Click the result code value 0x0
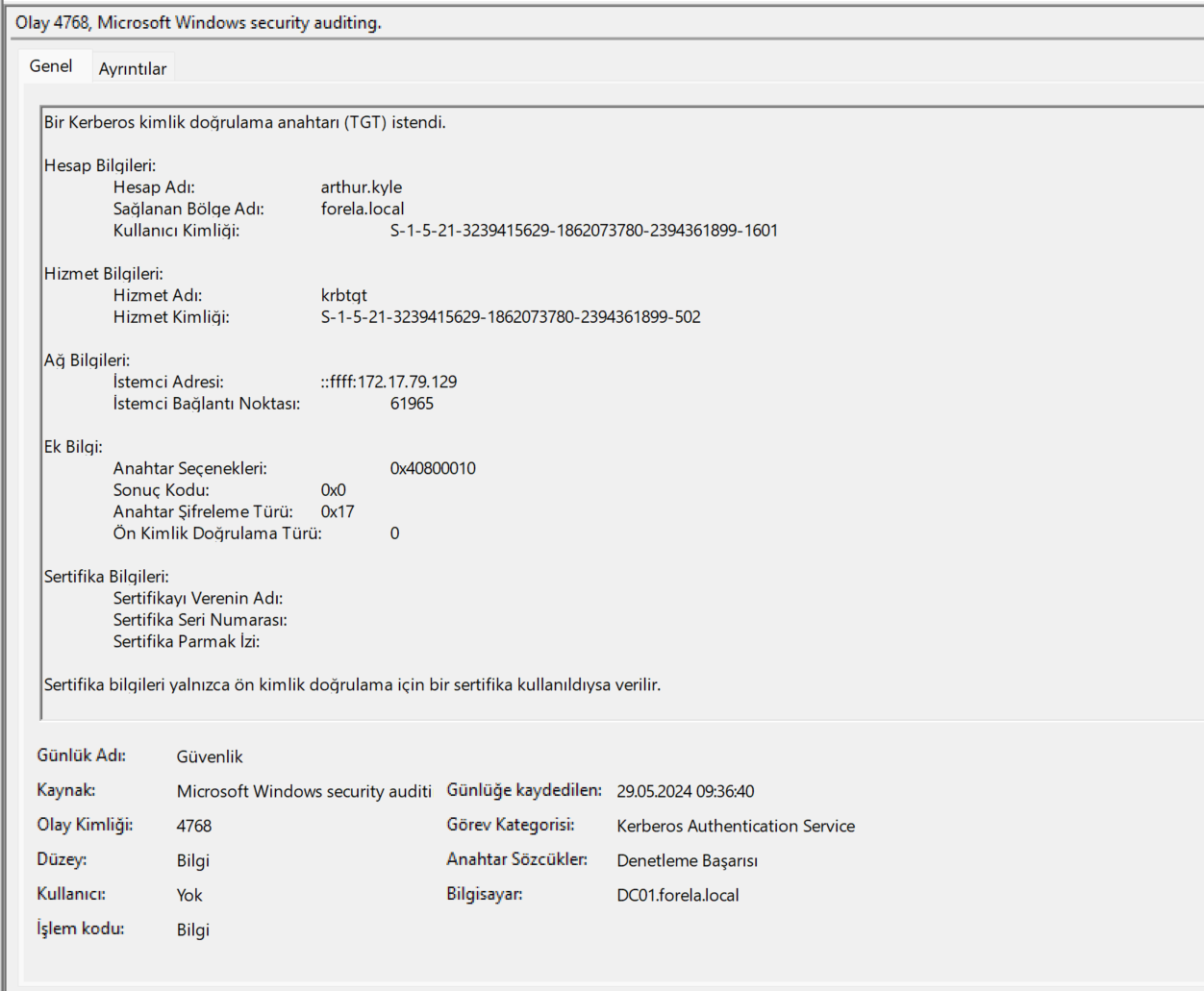This screenshot has width=1204, height=991. pyautogui.click(x=334, y=490)
